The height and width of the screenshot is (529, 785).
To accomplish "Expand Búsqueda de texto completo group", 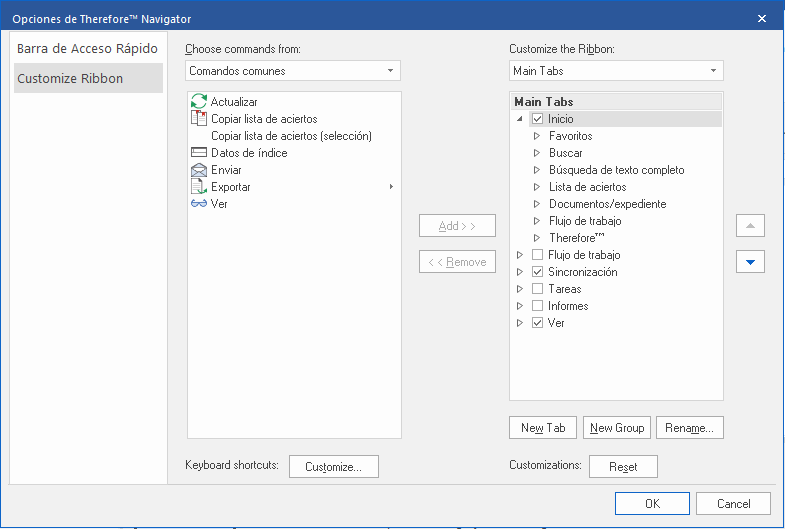I will pyautogui.click(x=537, y=170).
